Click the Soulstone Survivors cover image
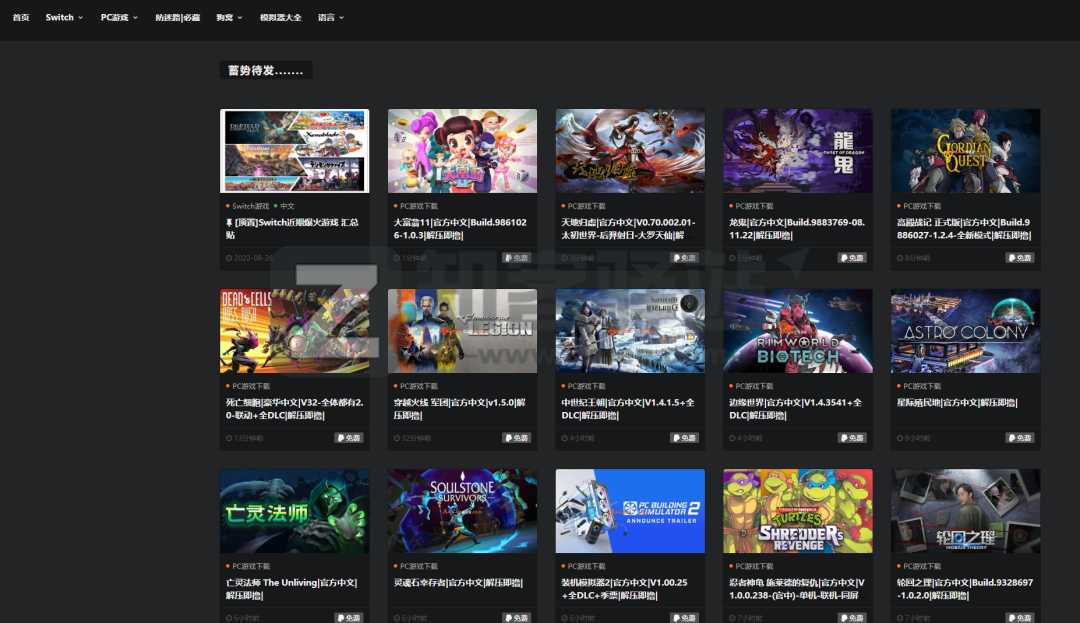 462,510
